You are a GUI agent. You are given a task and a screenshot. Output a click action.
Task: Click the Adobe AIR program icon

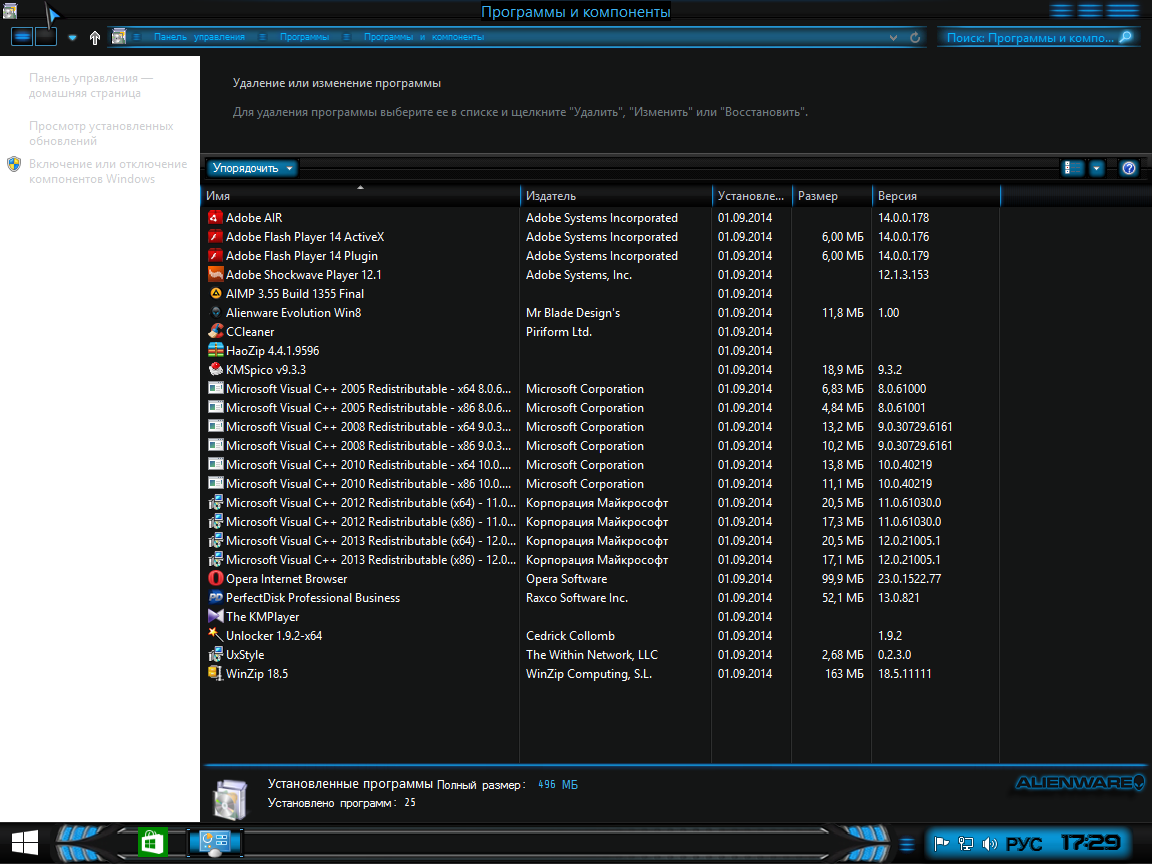(215, 217)
